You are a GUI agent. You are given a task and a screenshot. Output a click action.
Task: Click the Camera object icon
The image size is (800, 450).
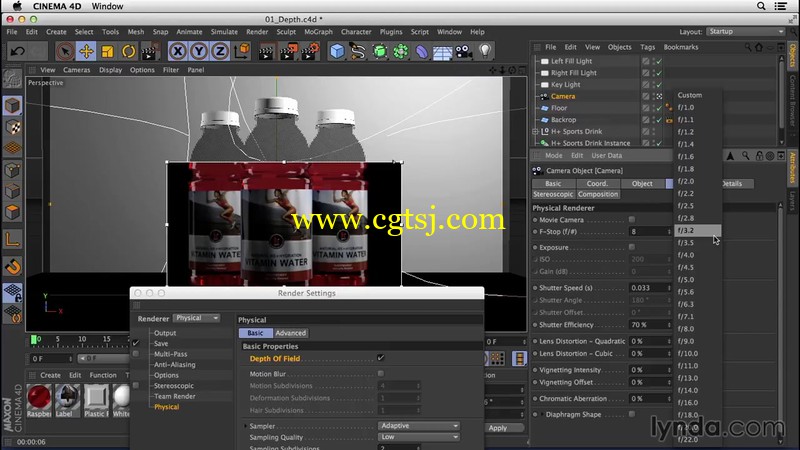(464, 51)
